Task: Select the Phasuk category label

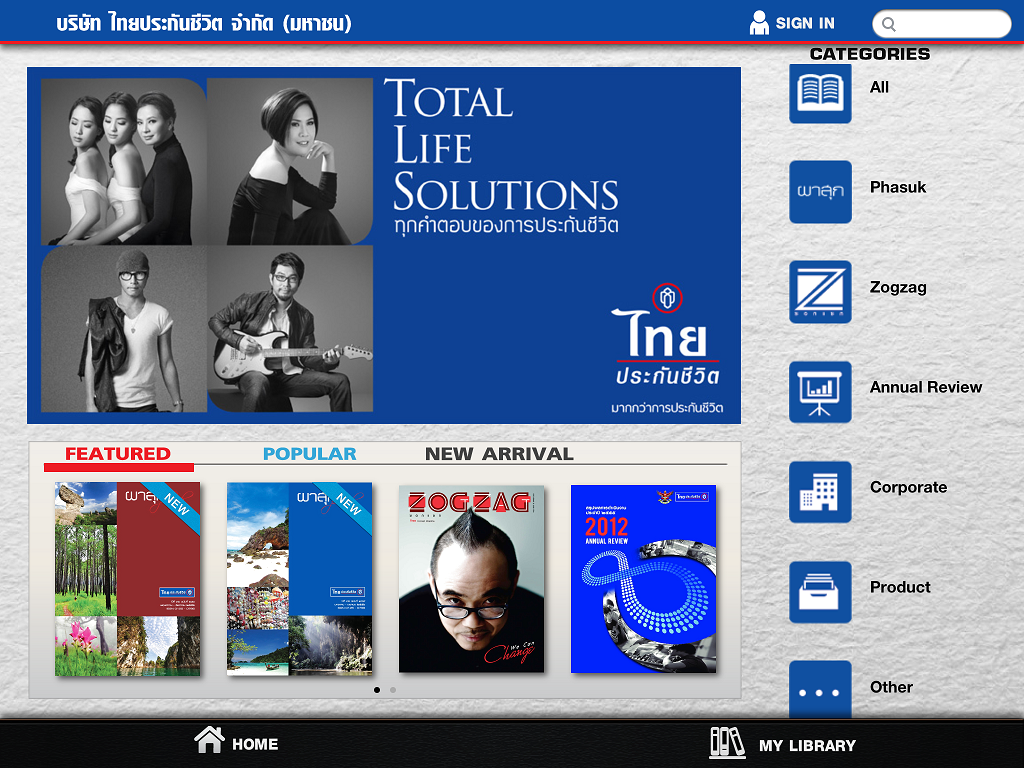Action: click(x=898, y=187)
